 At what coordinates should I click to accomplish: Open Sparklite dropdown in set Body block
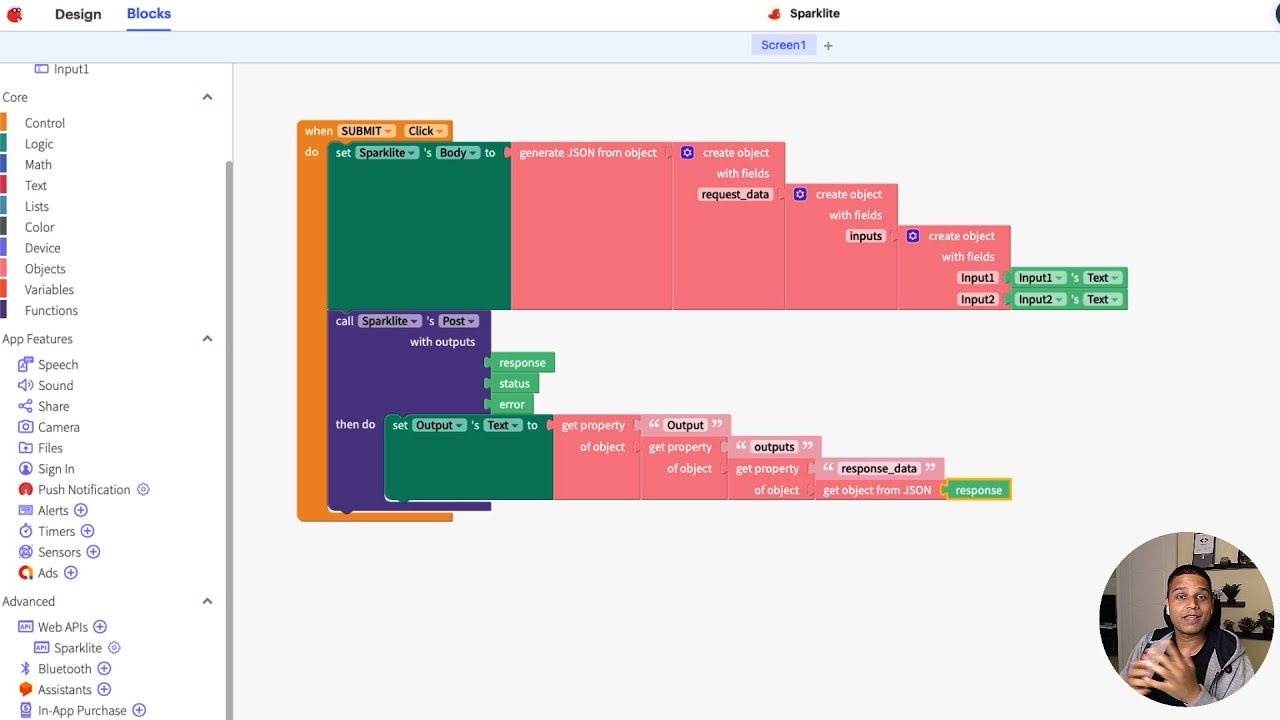387,153
